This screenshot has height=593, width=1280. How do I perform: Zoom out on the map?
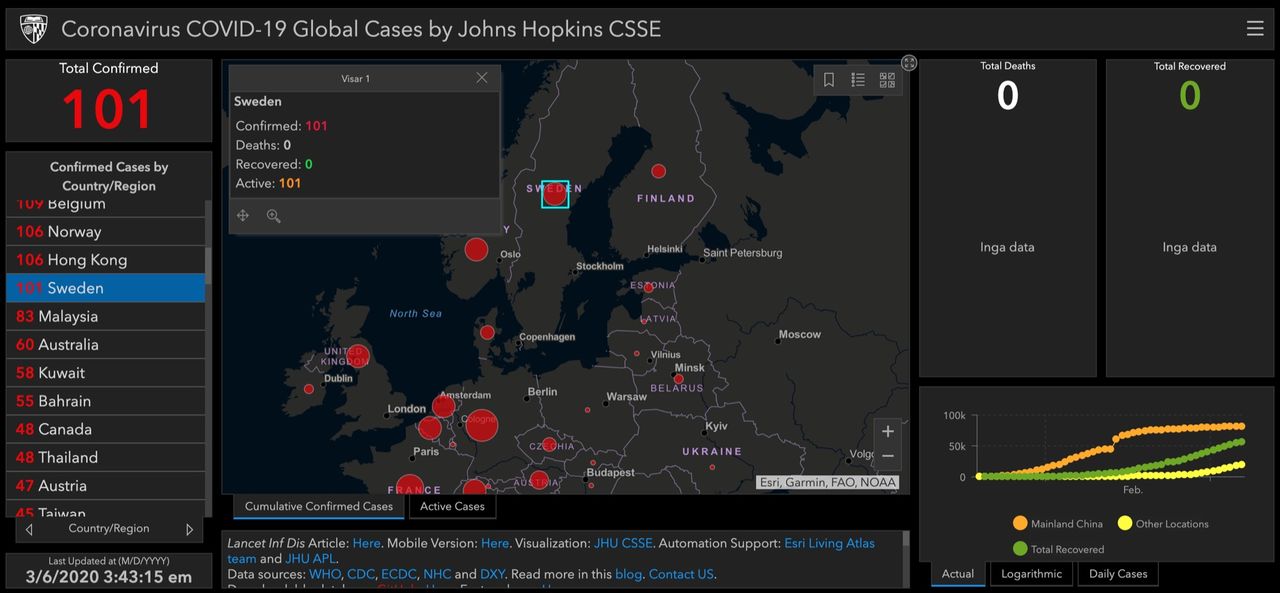[x=888, y=457]
